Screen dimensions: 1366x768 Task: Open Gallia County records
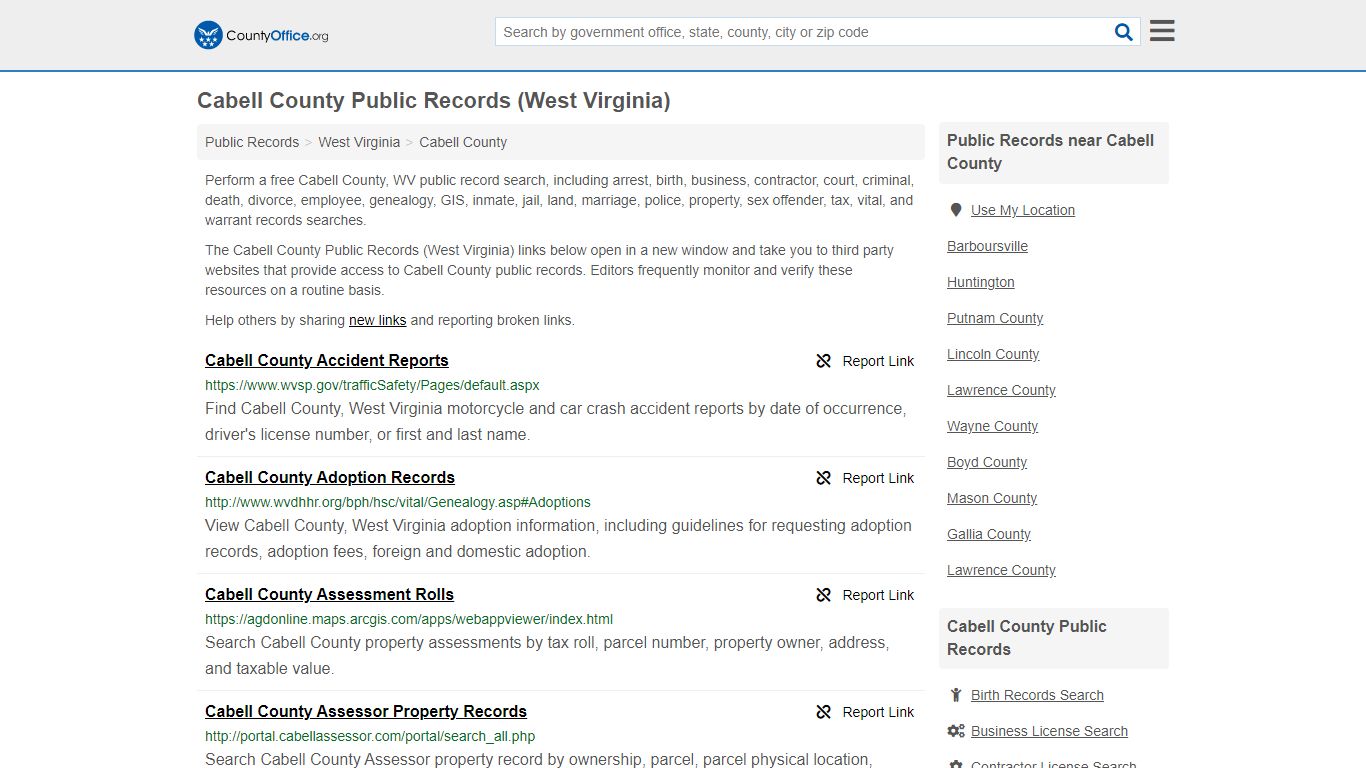989,534
